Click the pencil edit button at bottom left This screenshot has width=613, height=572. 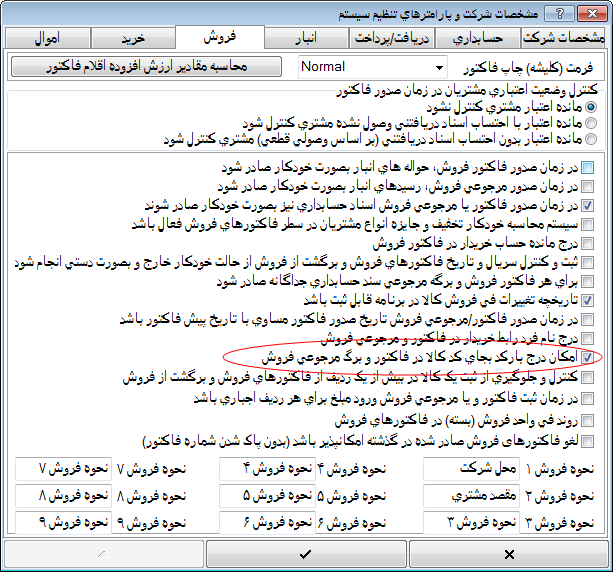tap(103, 553)
